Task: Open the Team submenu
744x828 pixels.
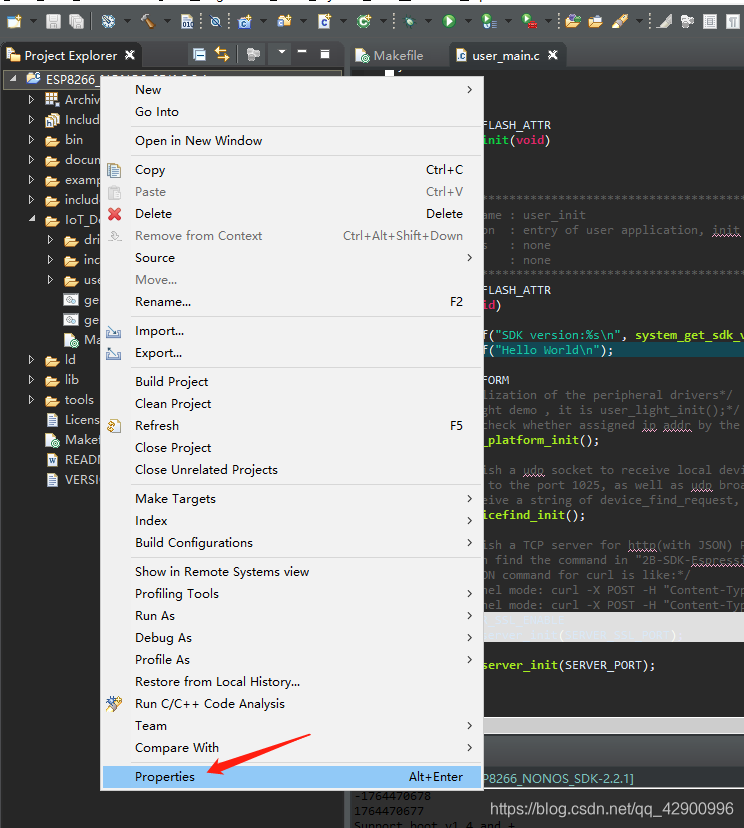Action: (291, 726)
